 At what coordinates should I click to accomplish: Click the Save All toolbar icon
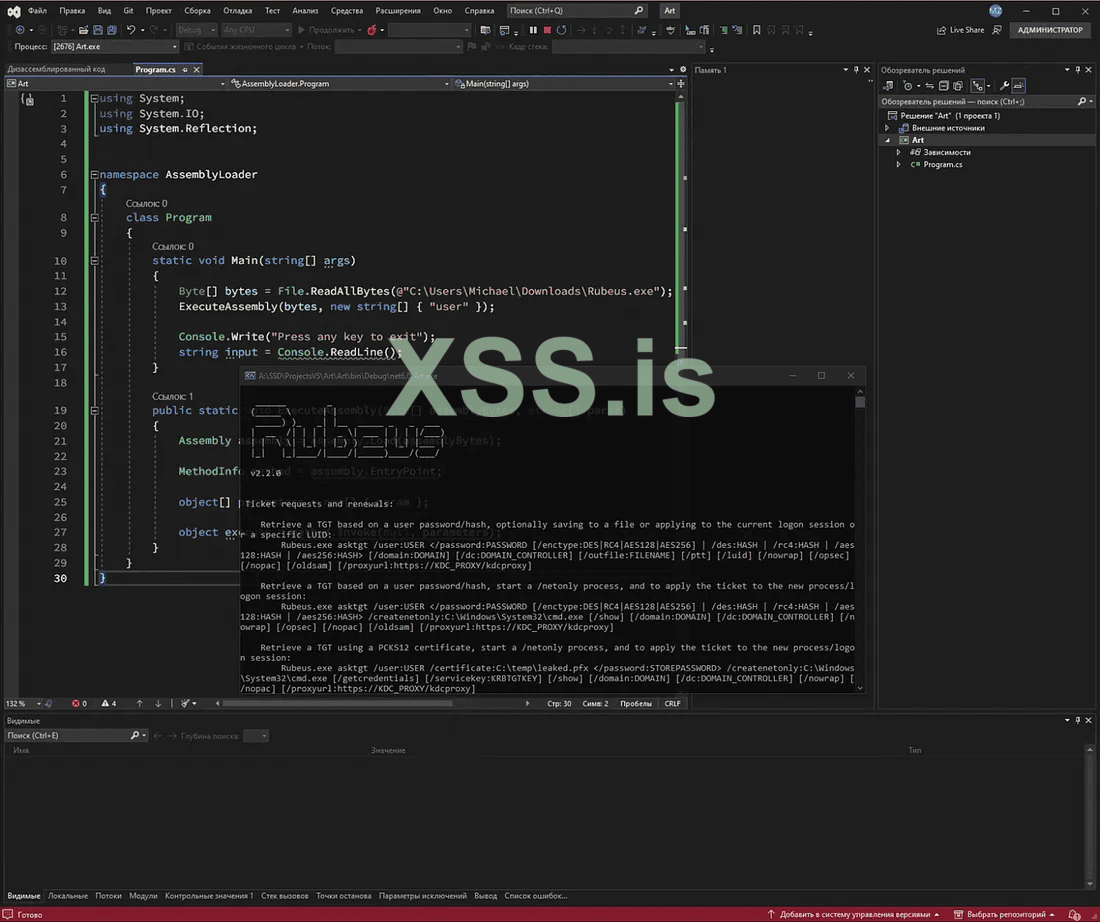tap(113, 30)
